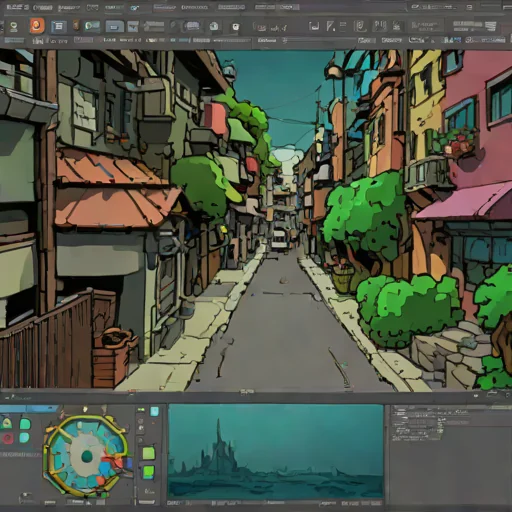
Task: Select the blue highlighted bar atop the bottom-left panel
Action: (x=29, y=409)
